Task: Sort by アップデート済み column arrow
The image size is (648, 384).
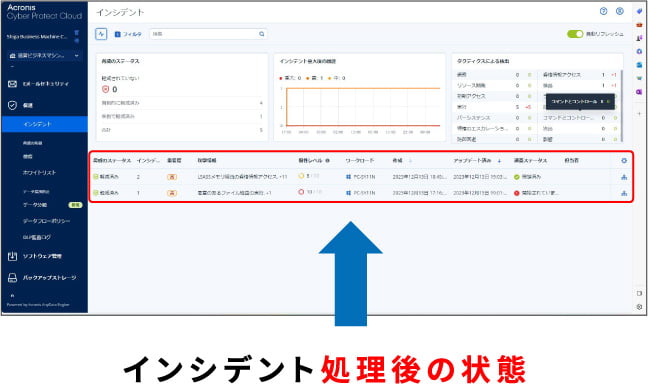Action: tap(499, 160)
